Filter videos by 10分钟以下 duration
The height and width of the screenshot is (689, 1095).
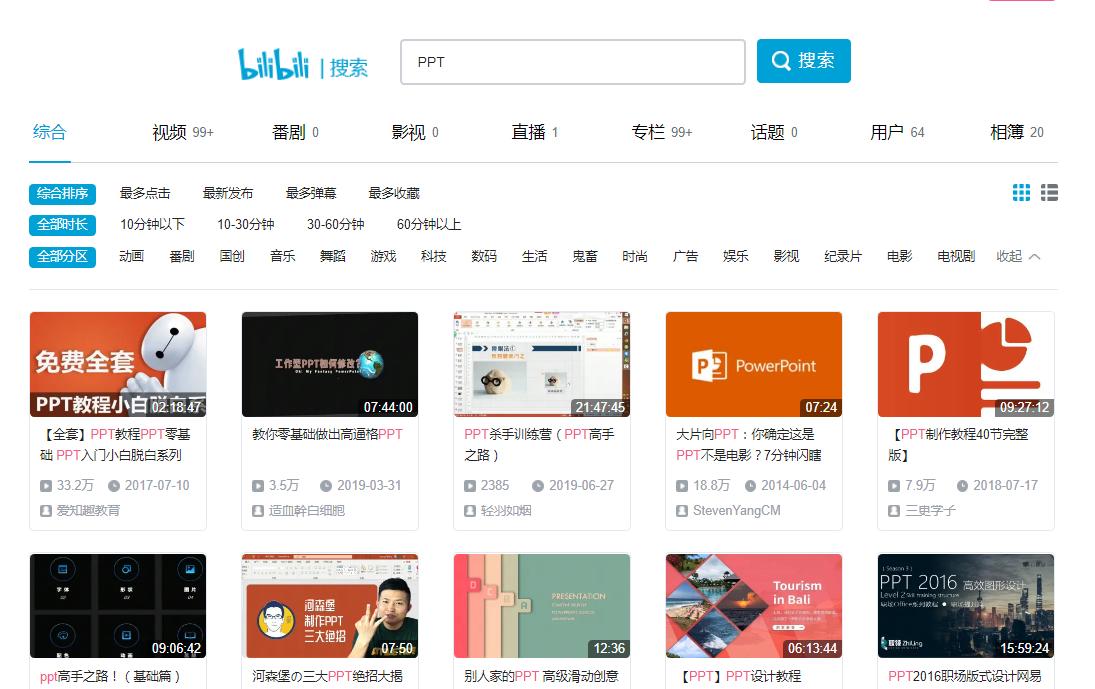(152, 224)
